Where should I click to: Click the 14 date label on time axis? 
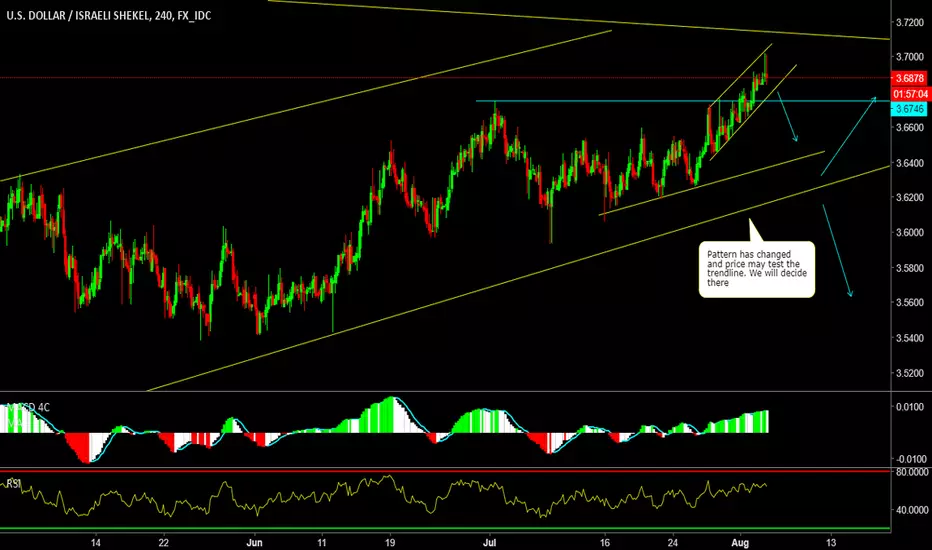point(96,542)
